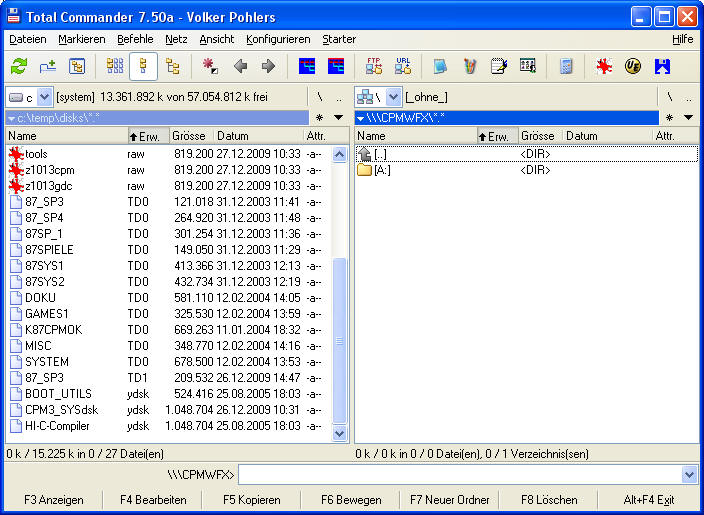Screen dimensions: 704x515
Task: Click the left panel scroll up arrow
Action: point(339,154)
